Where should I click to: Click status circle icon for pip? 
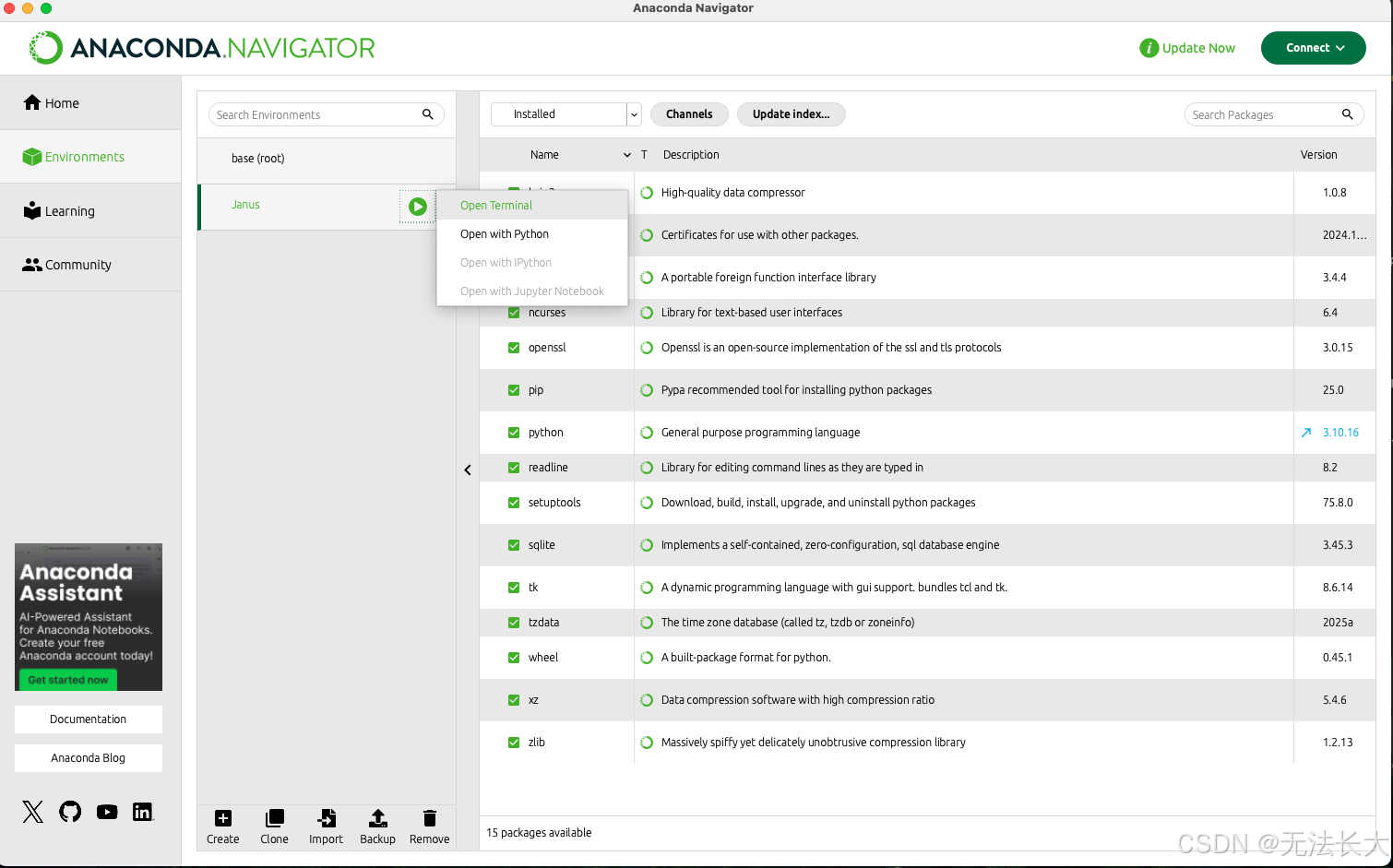pyautogui.click(x=647, y=390)
